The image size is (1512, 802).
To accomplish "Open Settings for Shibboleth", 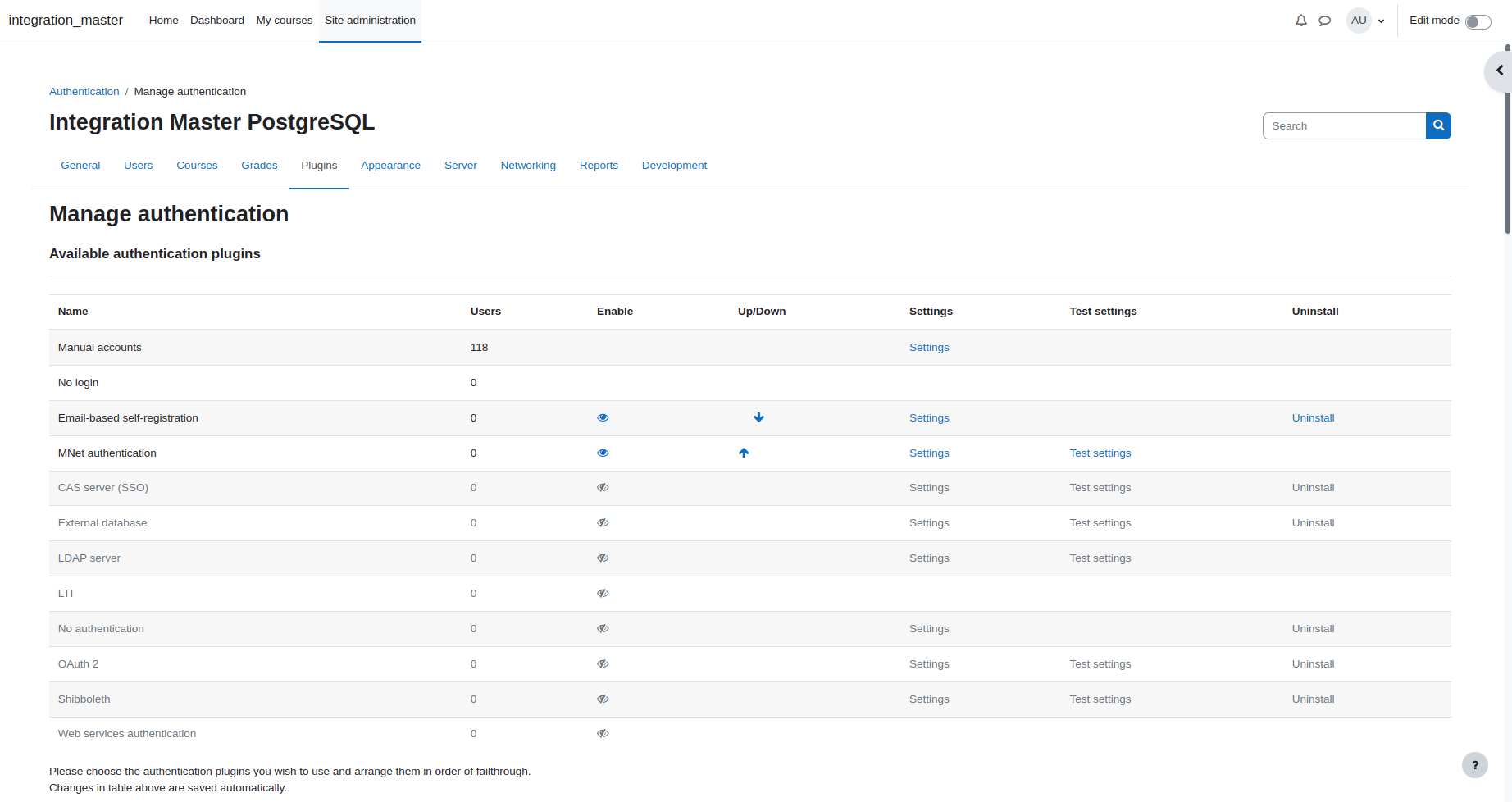I will click(x=929, y=699).
